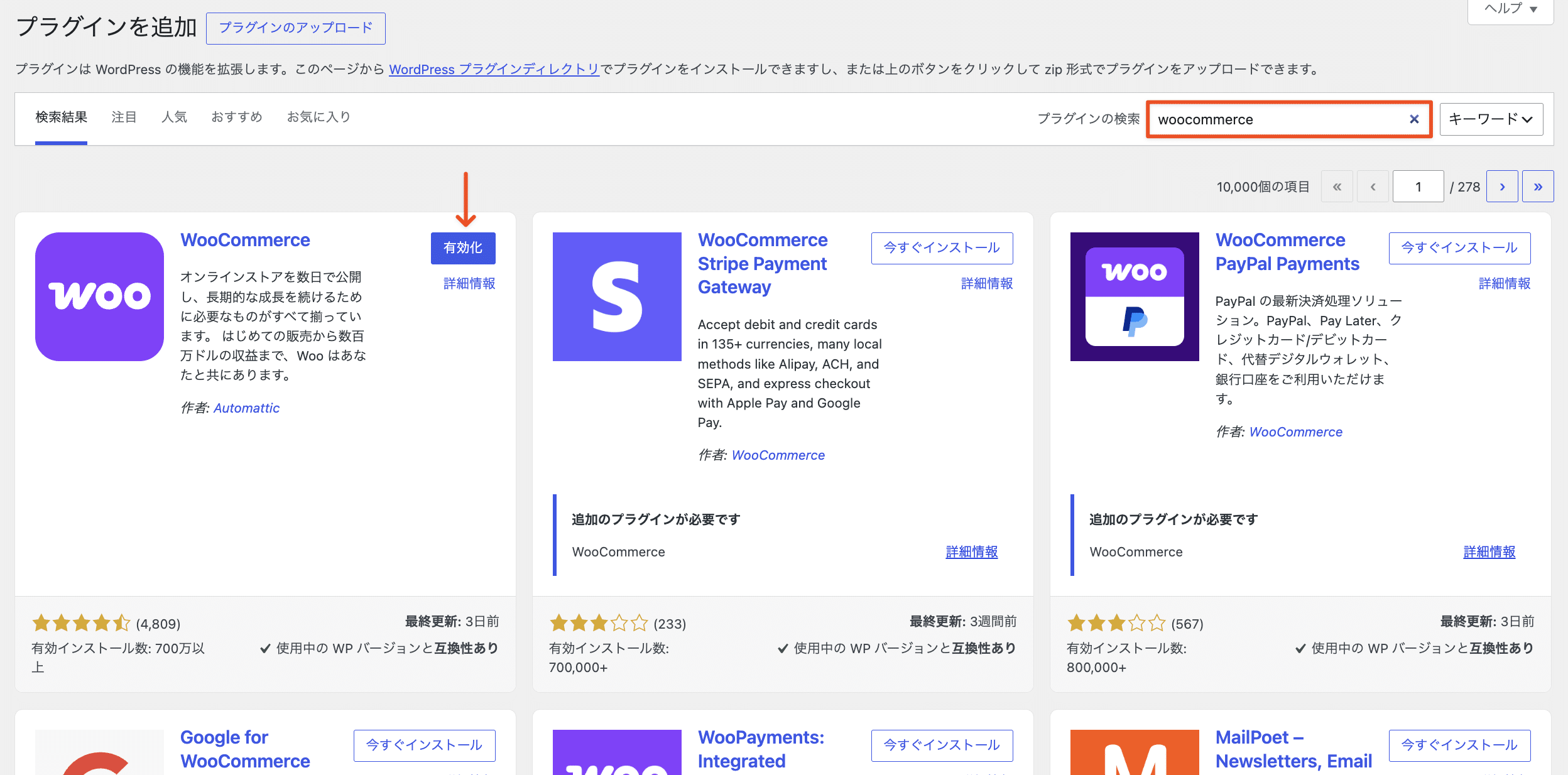Screen dimensions: 1568x775
Task: Install WooCommerce Stripe Payment Gateway now
Action: coord(942,248)
